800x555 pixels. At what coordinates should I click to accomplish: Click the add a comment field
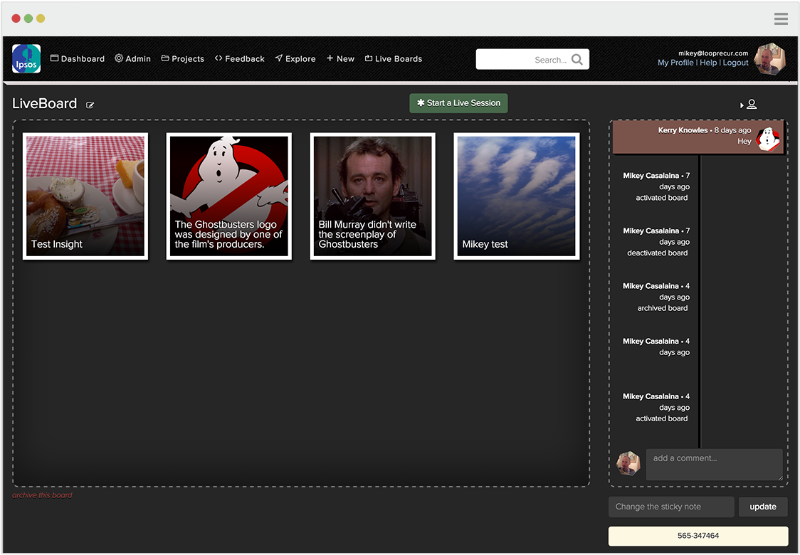(x=714, y=464)
